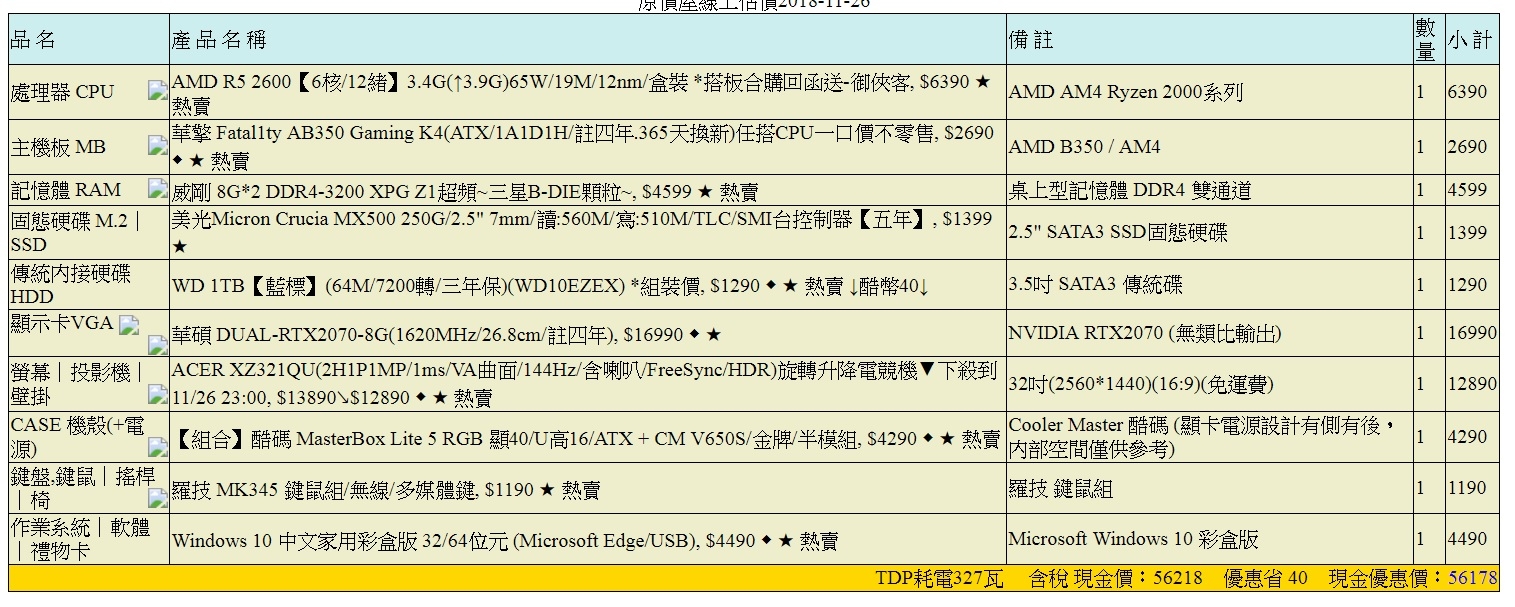This screenshot has width=1515, height=607.
Task: Click the 3.5吋 SATA3 傳統碟 remark
Action: point(1096,285)
